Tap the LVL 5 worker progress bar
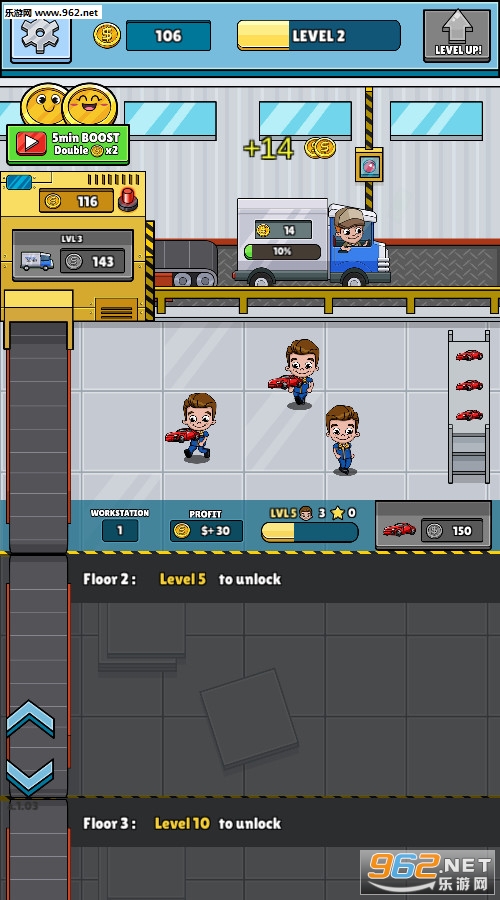 (x=309, y=532)
